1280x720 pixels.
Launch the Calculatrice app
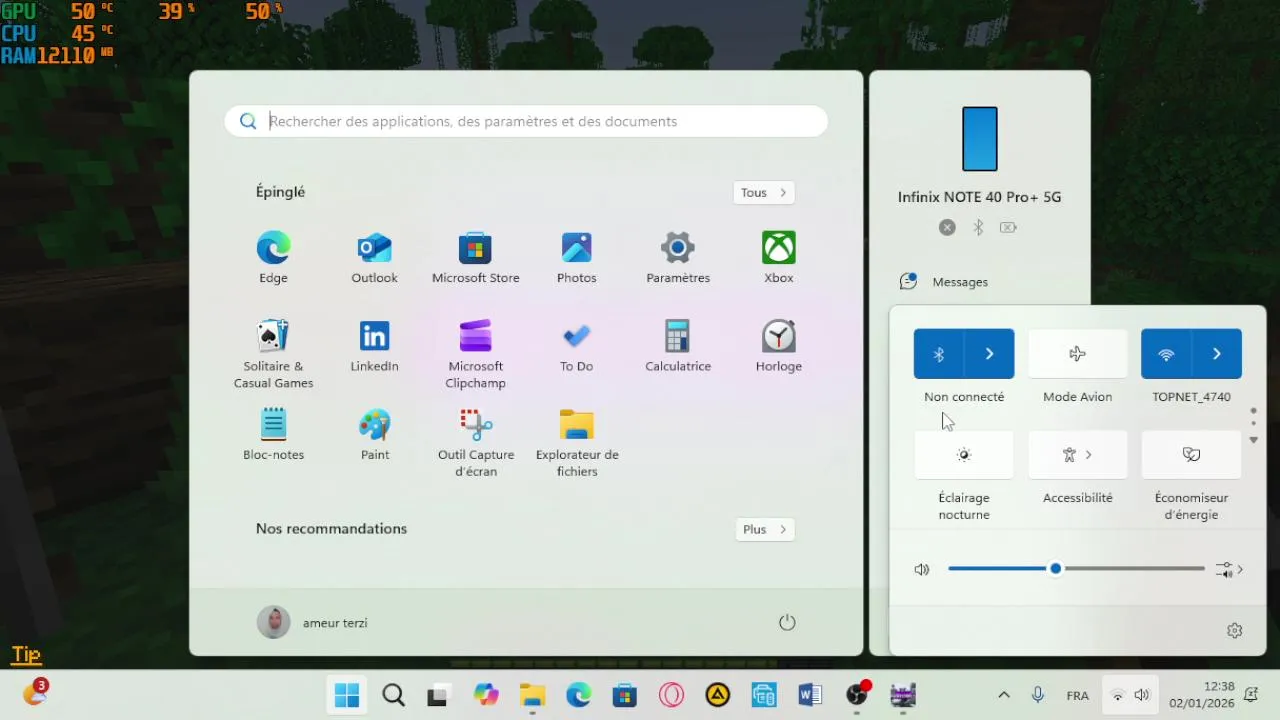click(678, 346)
